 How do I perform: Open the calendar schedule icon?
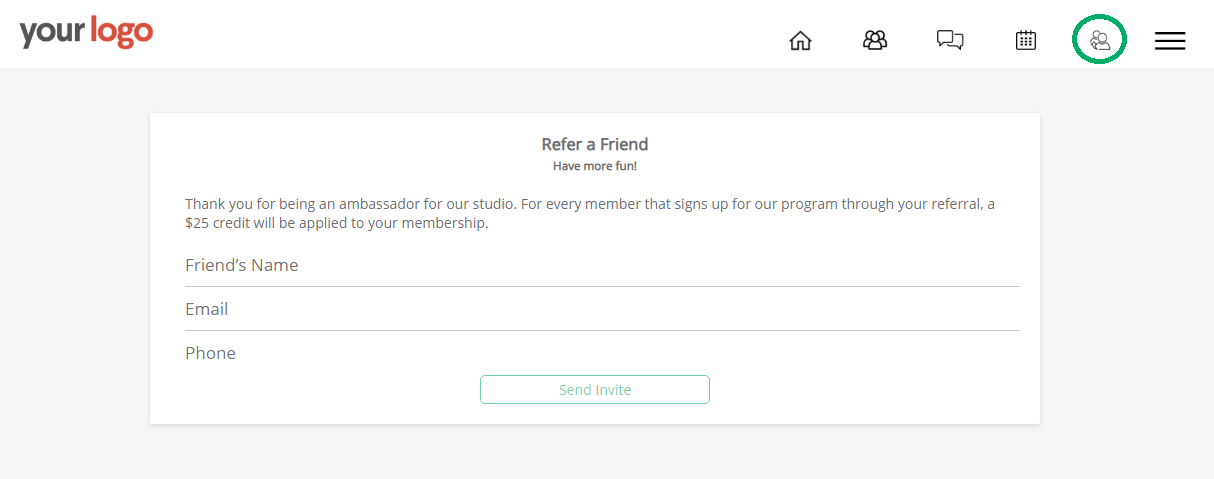pyautogui.click(x=1025, y=40)
